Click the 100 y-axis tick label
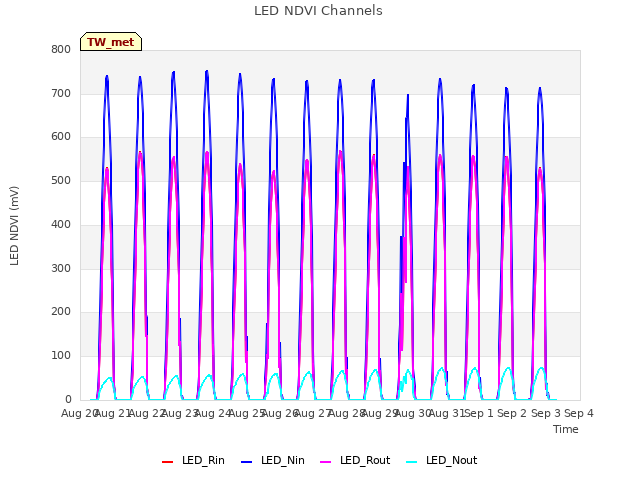 [61, 356]
